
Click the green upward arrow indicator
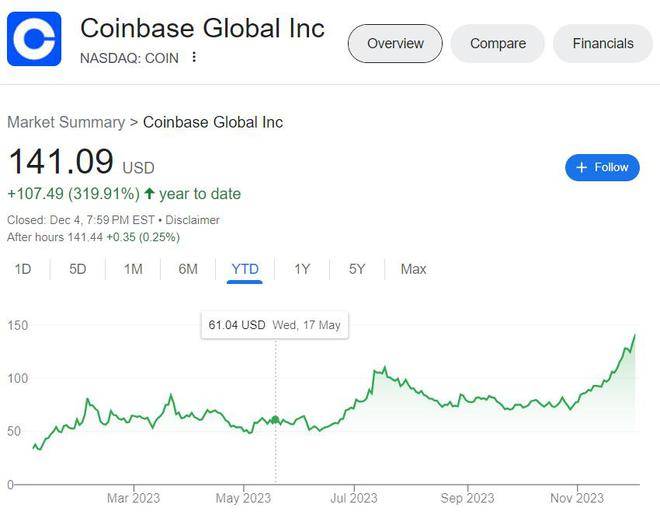149,194
